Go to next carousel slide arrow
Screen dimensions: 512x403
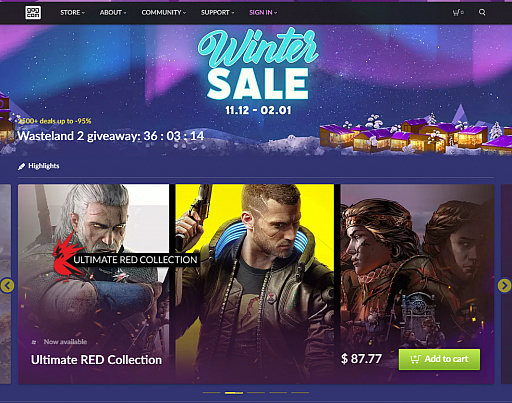[504, 285]
